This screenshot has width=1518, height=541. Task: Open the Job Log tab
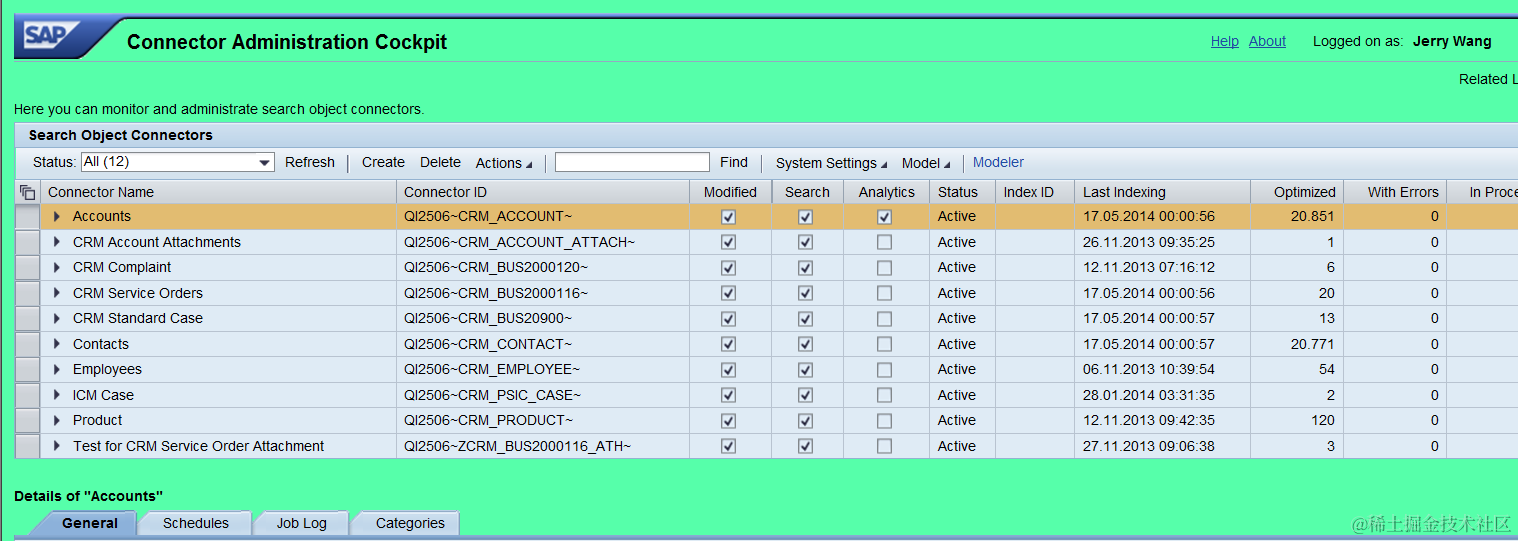click(302, 523)
